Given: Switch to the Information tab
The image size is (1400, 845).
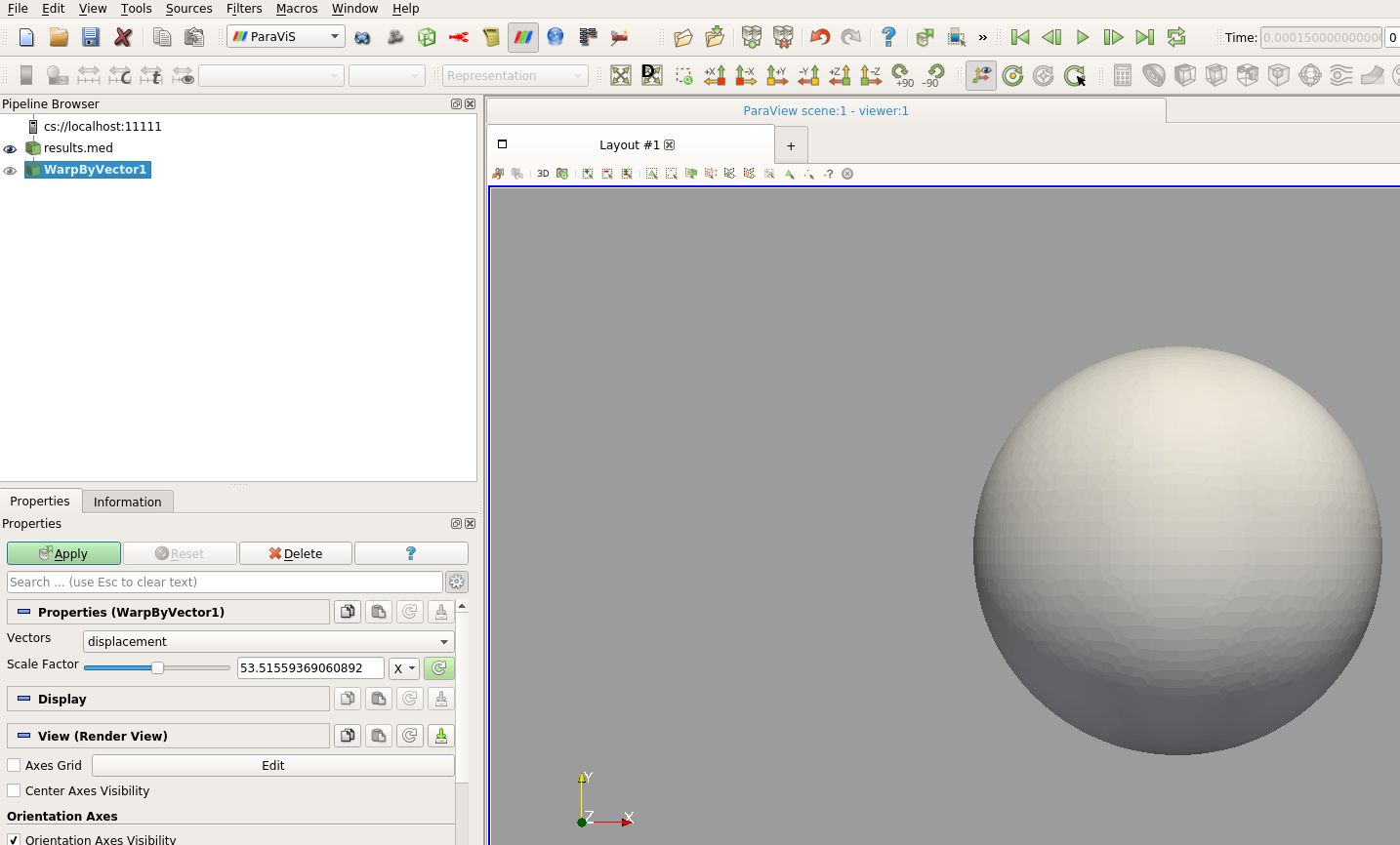Looking at the screenshot, I should click(127, 502).
